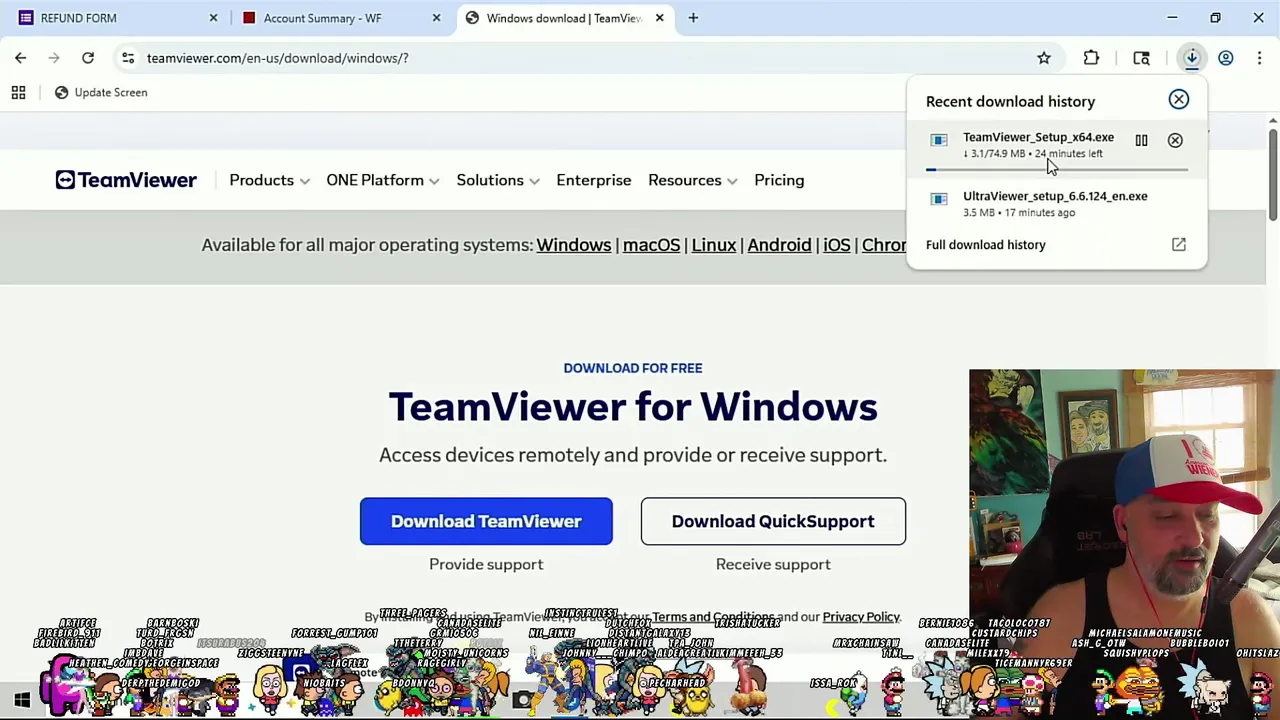Select the macOS operating system link

tap(651, 245)
